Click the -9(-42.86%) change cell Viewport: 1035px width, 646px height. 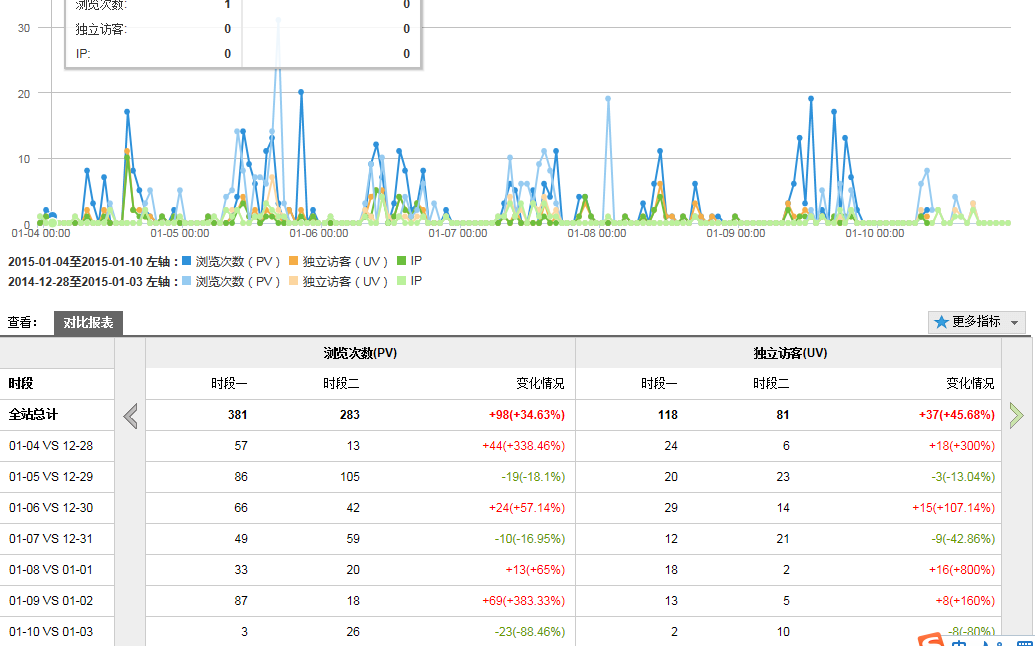(963, 539)
